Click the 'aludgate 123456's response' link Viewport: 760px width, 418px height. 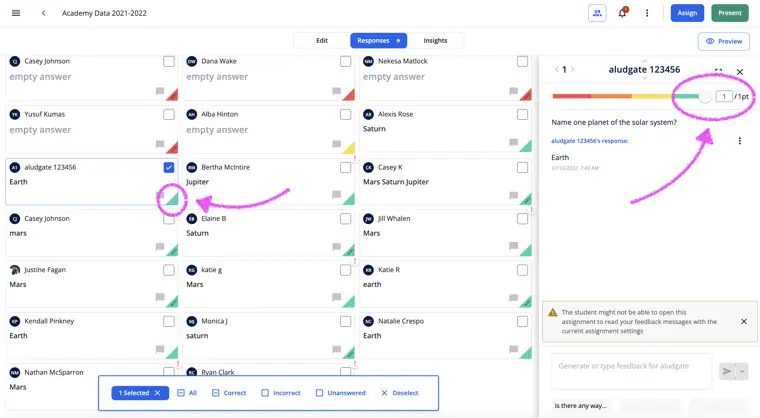(590, 141)
